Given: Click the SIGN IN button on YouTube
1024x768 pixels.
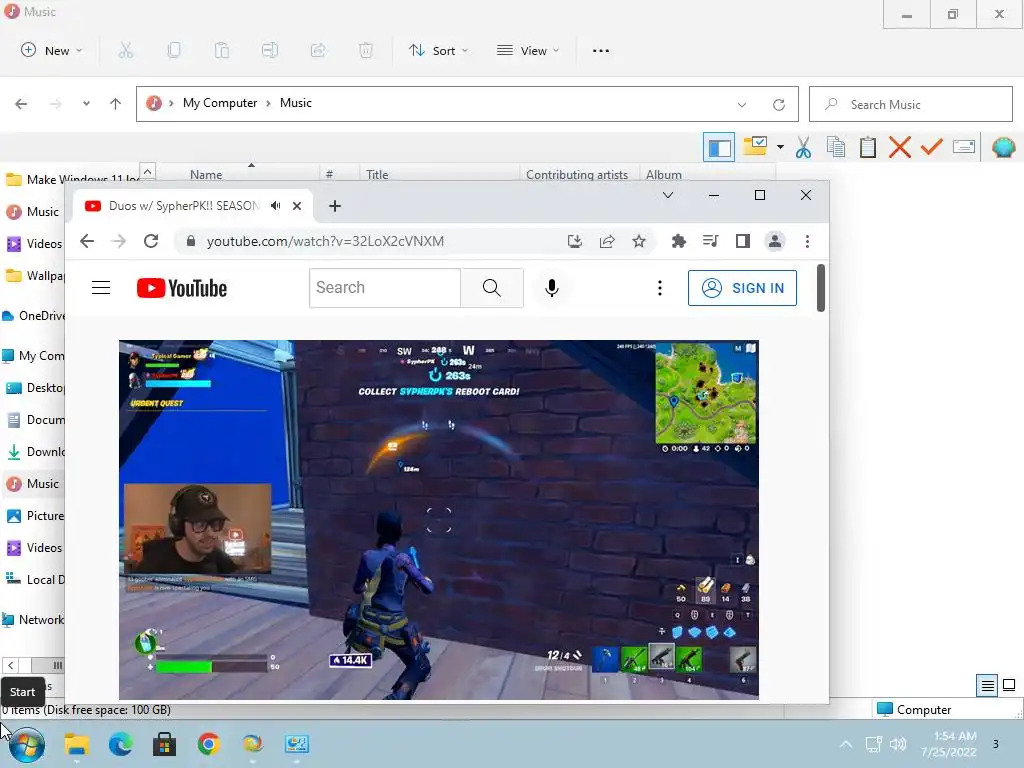Looking at the screenshot, I should point(742,287).
